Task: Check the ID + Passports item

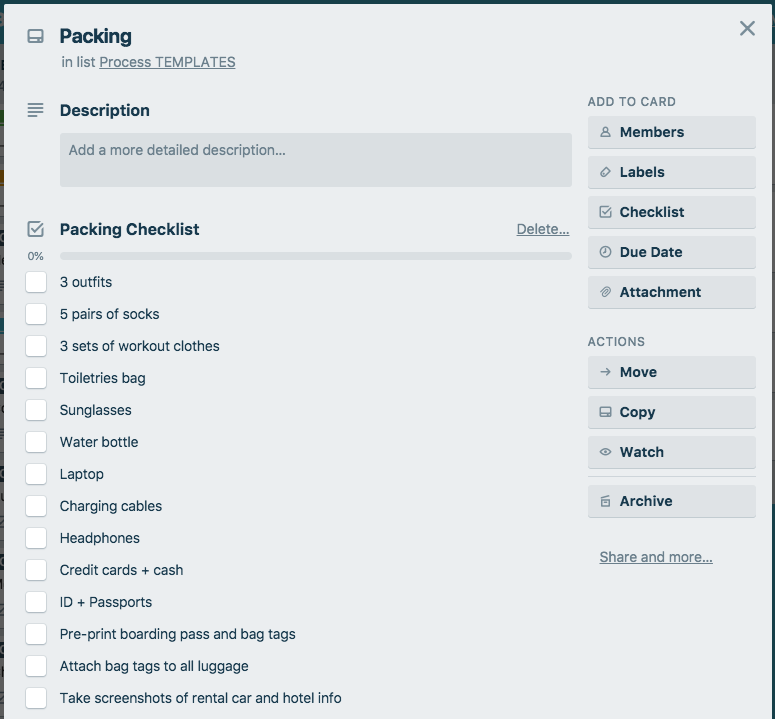Action: coord(36,602)
